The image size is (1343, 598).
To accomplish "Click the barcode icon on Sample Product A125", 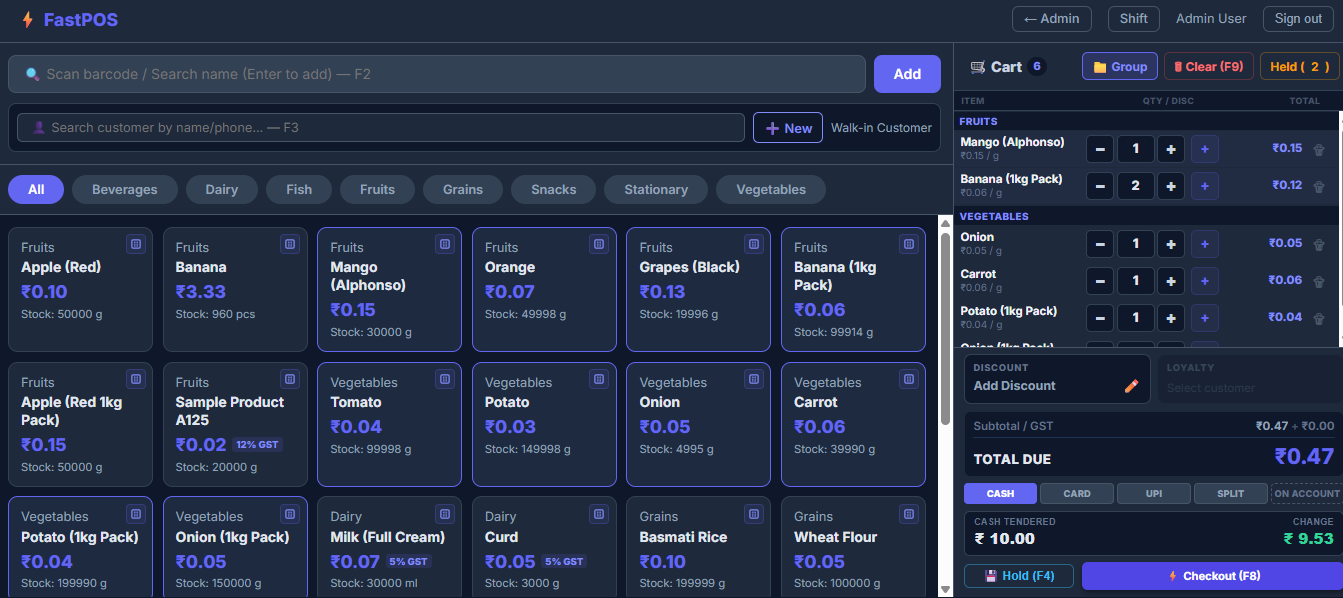I will click(x=290, y=379).
